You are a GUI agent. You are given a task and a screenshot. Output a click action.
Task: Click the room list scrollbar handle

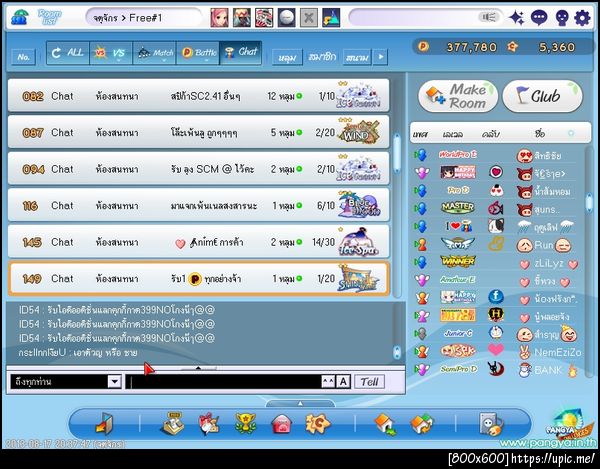(x=397, y=153)
